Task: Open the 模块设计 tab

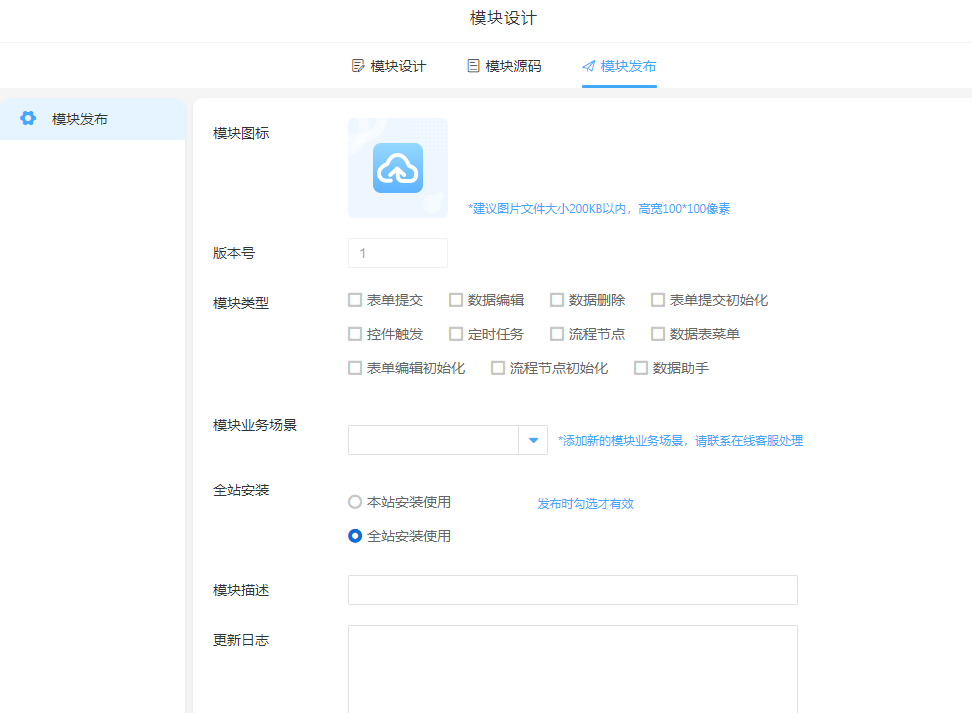Action: (x=389, y=66)
